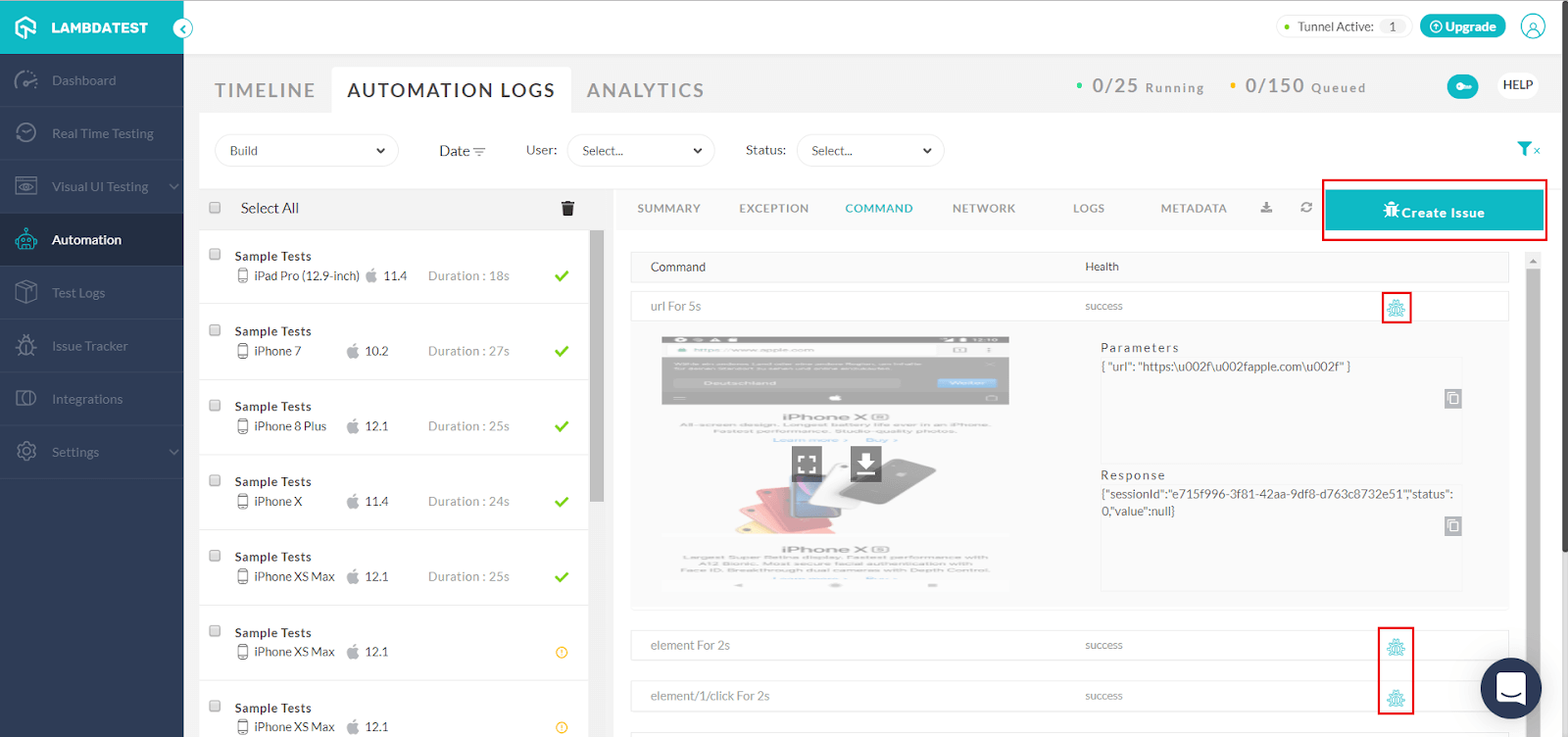Tick the checkbox for the iPhone 7 test
Screen dimensions: 1568x737
[x=215, y=330]
